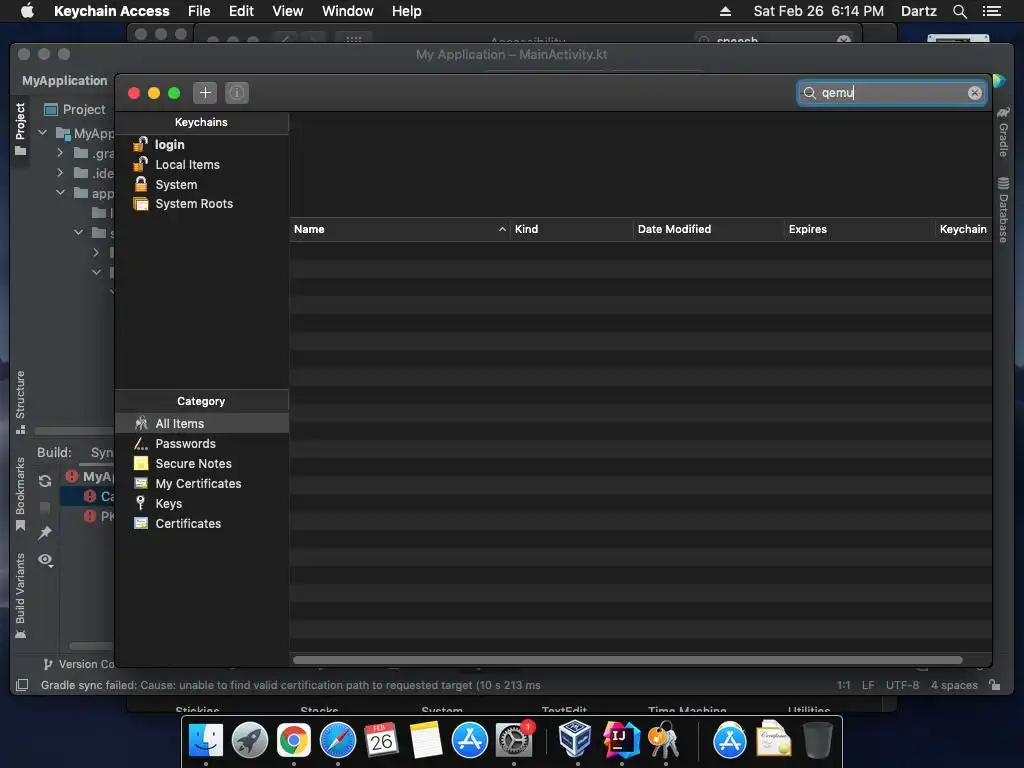Screen dimensions: 1024x768
Task: Sort by the Name column header
Action: pyautogui.click(x=400, y=229)
